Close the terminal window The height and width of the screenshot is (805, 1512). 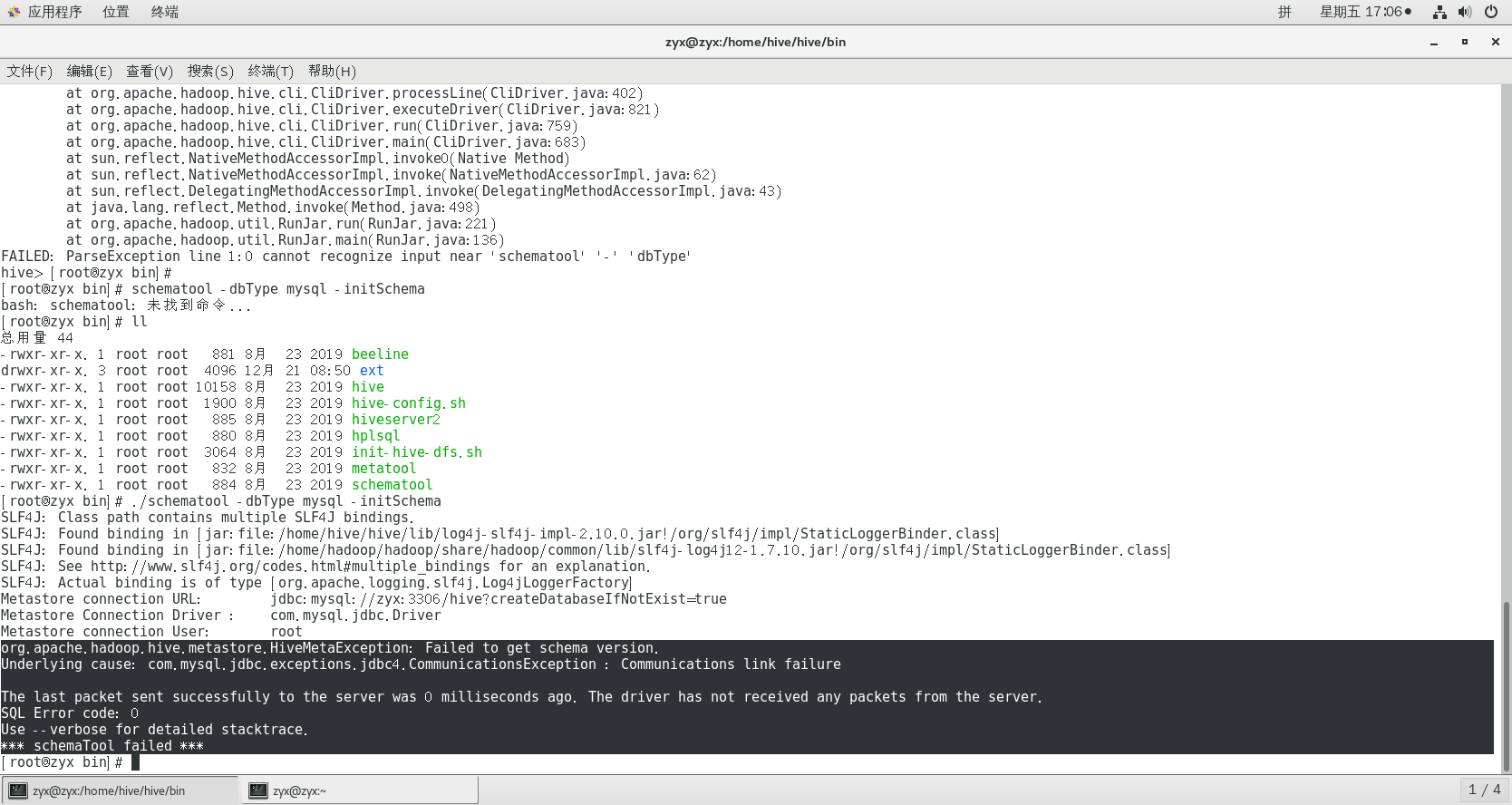tap(1496, 42)
